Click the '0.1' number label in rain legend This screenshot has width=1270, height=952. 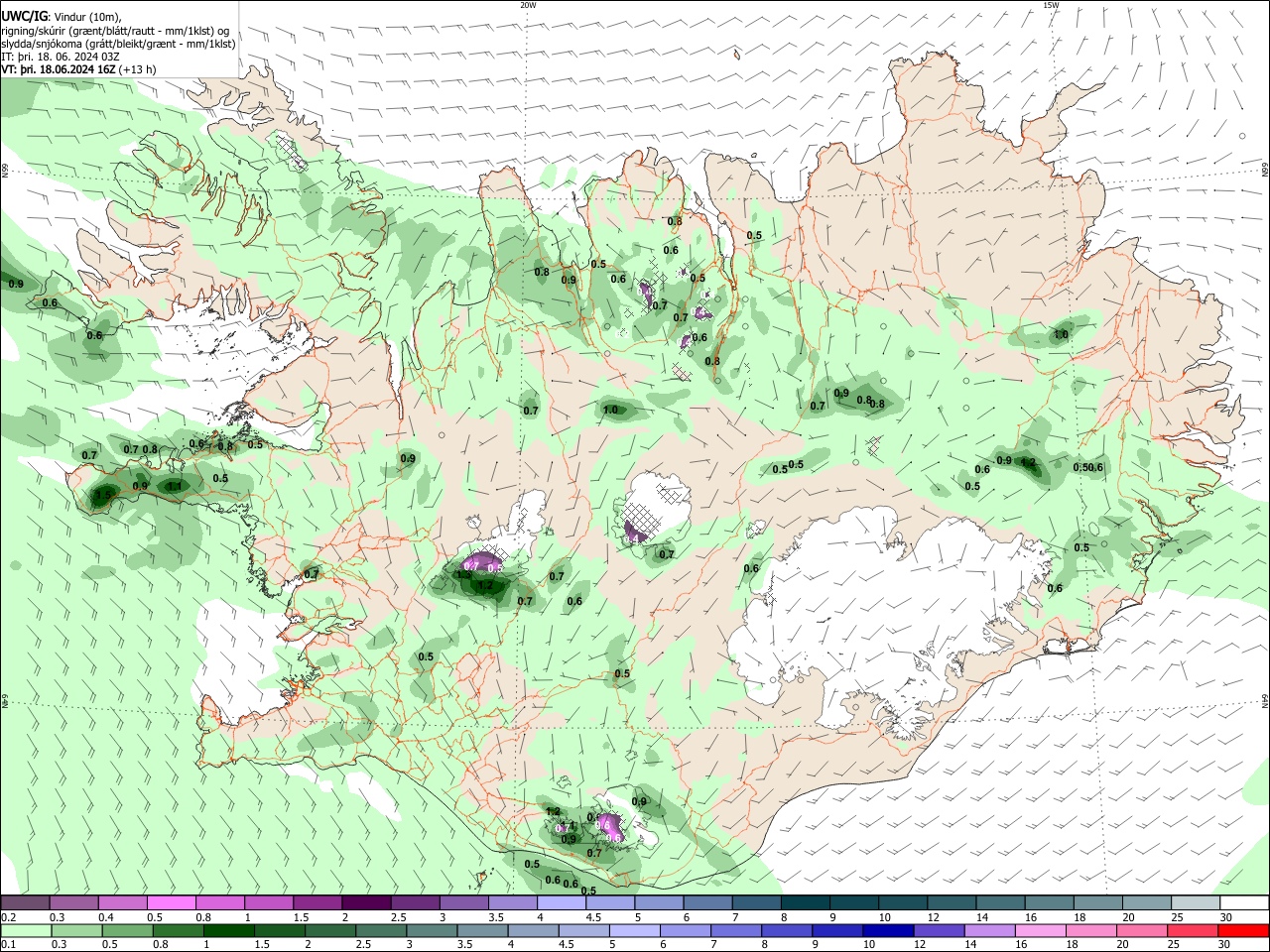coord(8,945)
